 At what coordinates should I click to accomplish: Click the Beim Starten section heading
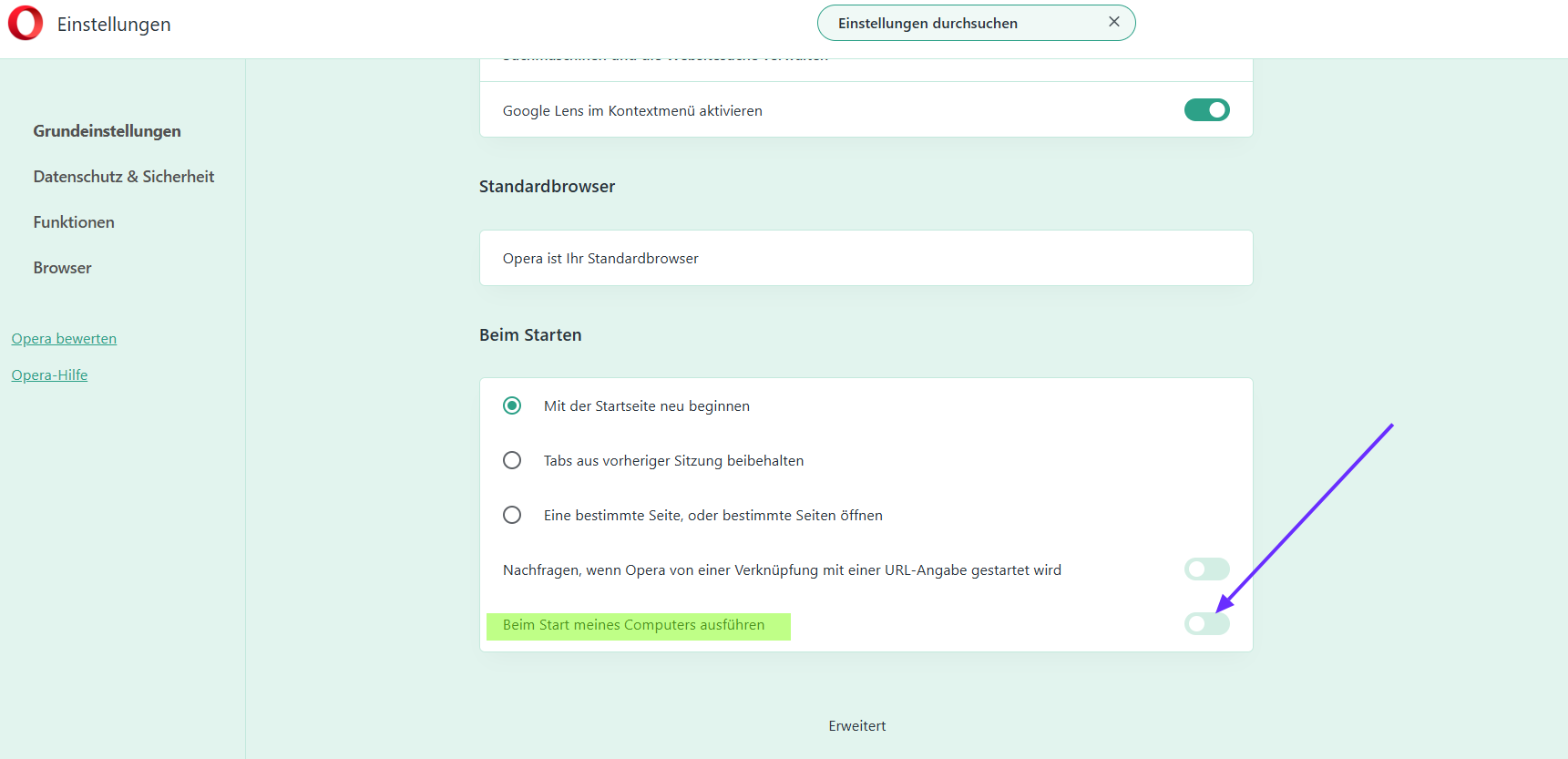pos(530,335)
